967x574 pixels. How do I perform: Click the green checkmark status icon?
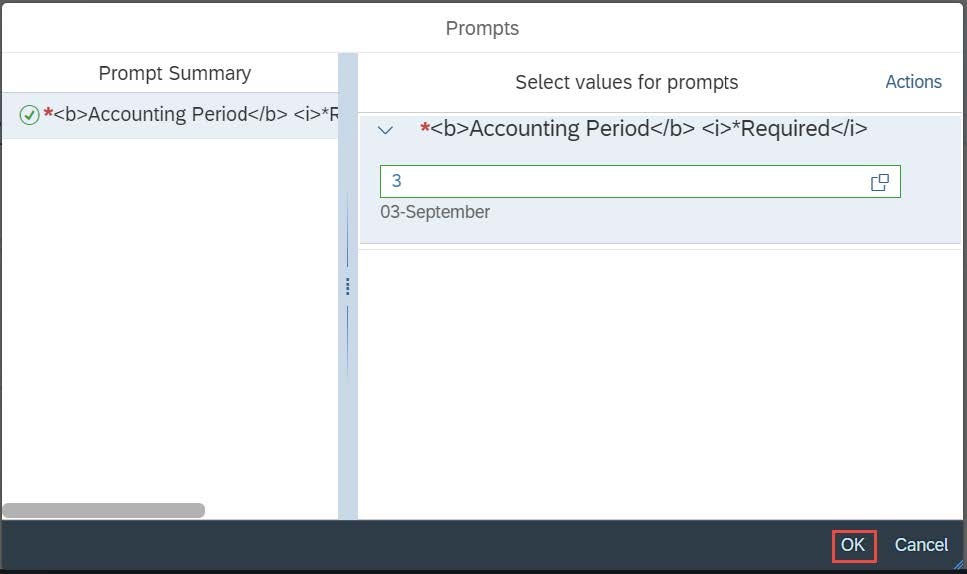point(29,115)
